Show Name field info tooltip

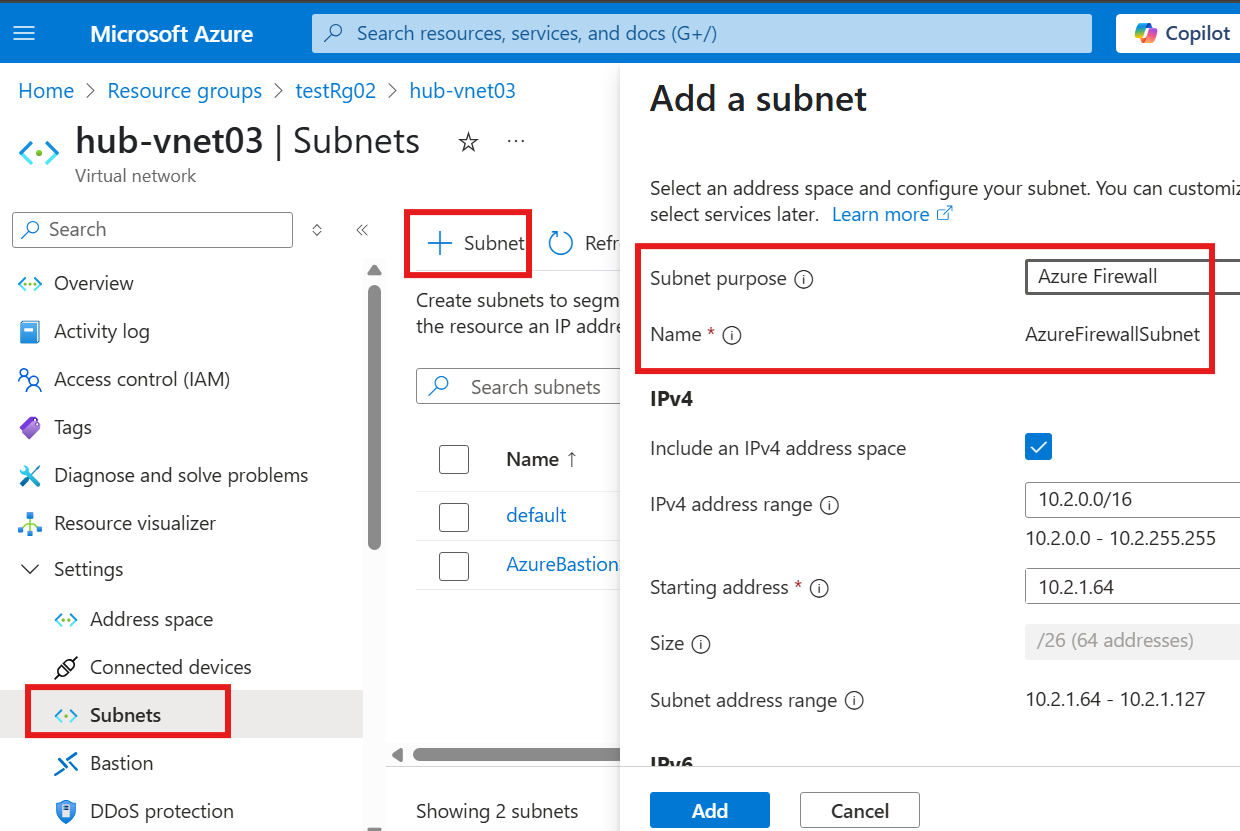coord(731,336)
